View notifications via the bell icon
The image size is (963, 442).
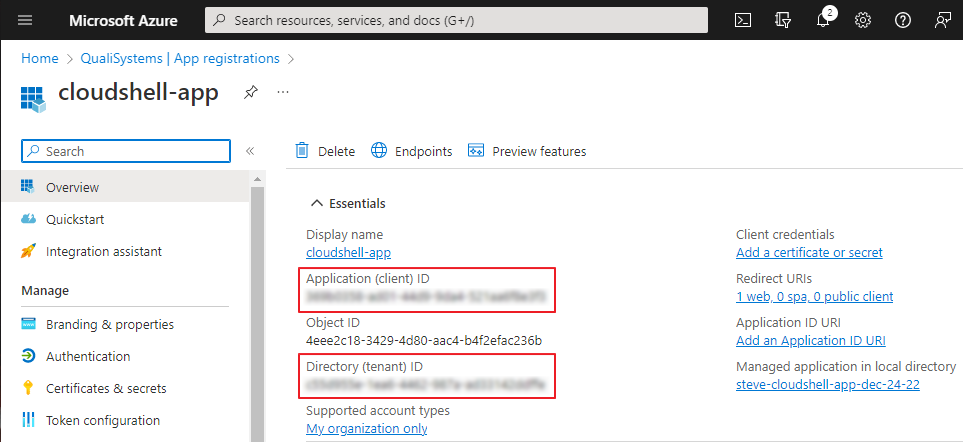(x=823, y=20)
